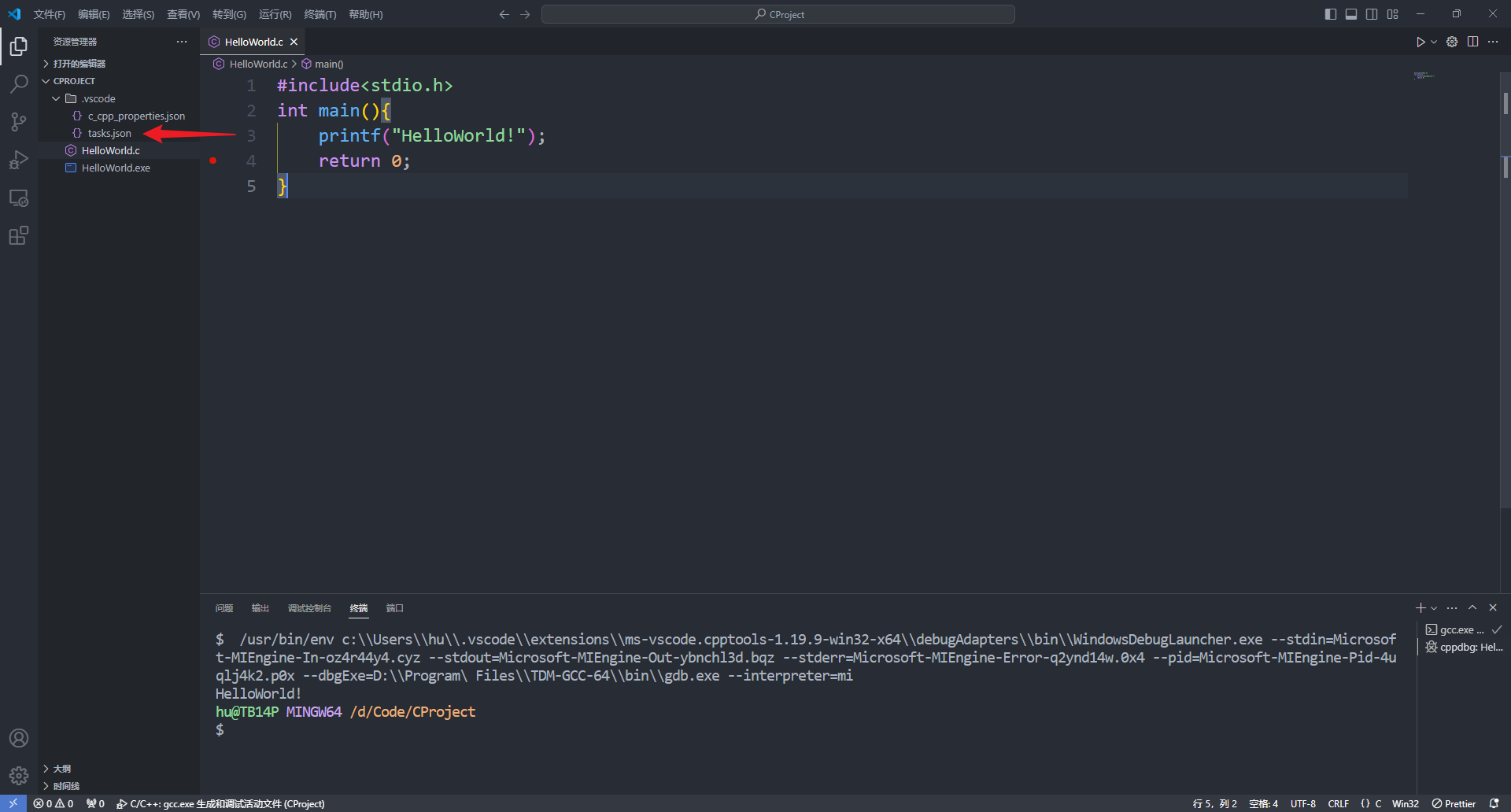Click the main() breadcrumb symbol

point(323,64)
